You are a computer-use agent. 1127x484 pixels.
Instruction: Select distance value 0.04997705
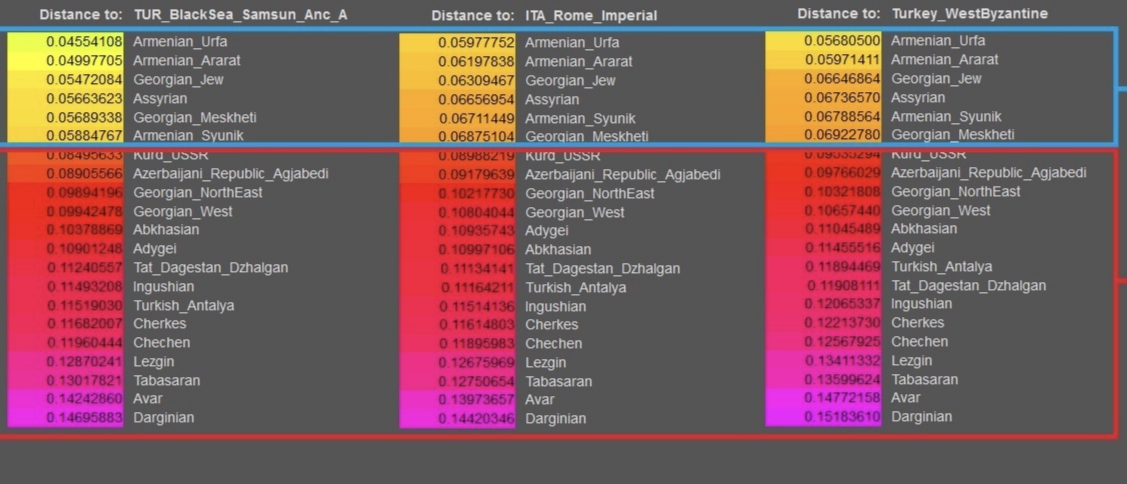[85, 60]
